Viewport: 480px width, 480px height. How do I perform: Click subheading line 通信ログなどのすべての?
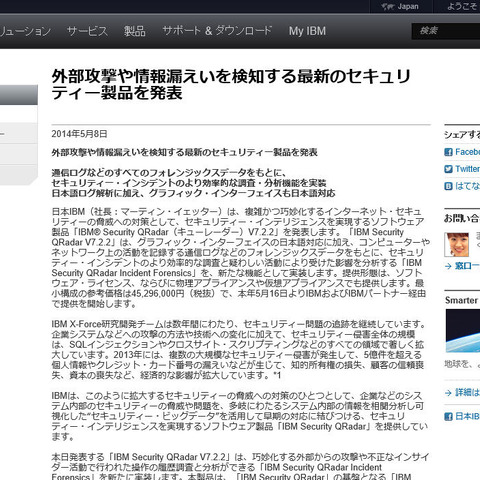click(x=169, y=173)
